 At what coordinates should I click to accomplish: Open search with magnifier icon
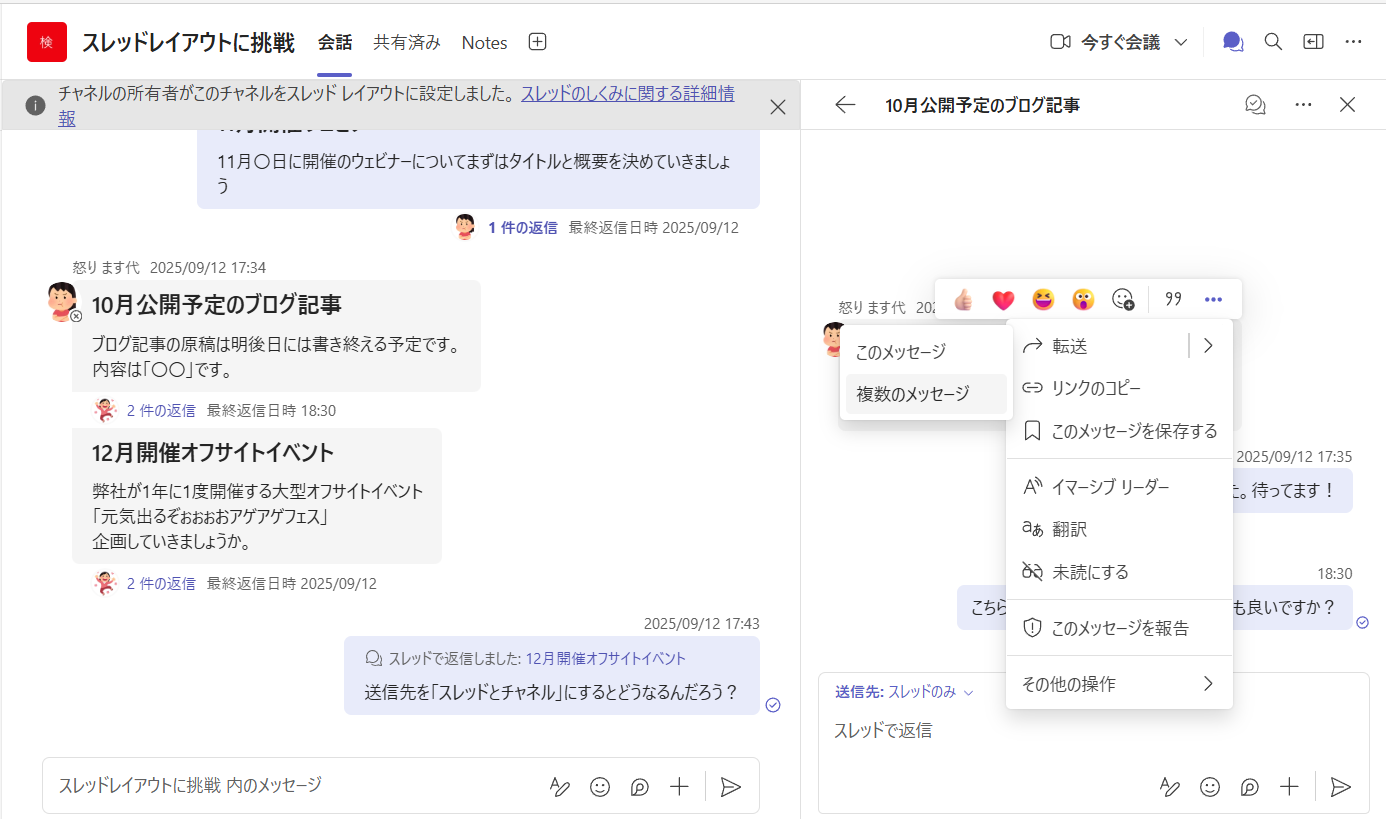pyautogui.click(x=1273, y=42)
